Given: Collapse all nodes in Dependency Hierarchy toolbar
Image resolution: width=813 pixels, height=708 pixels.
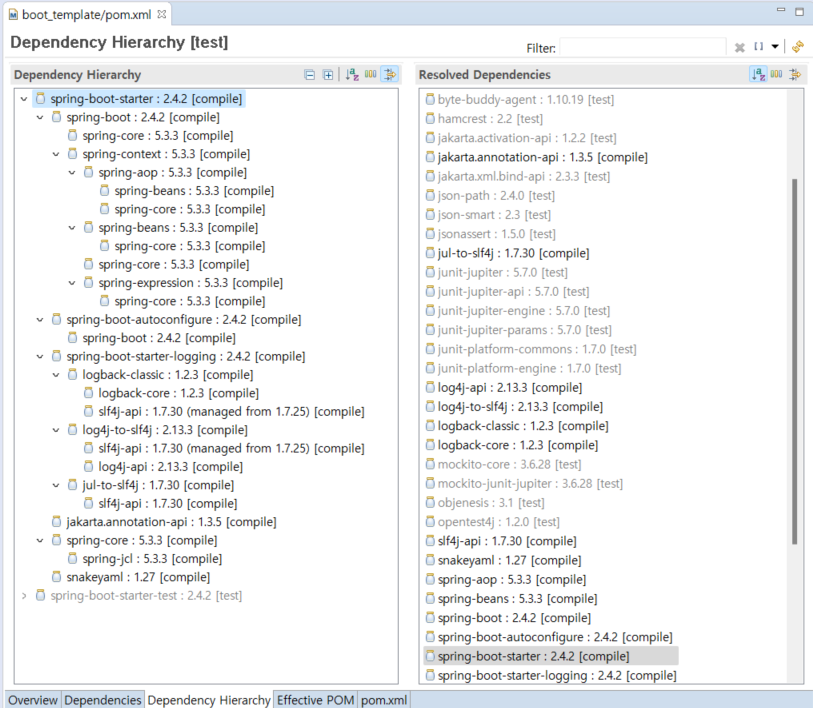Looking at the screenshot, I should point(310,75).
